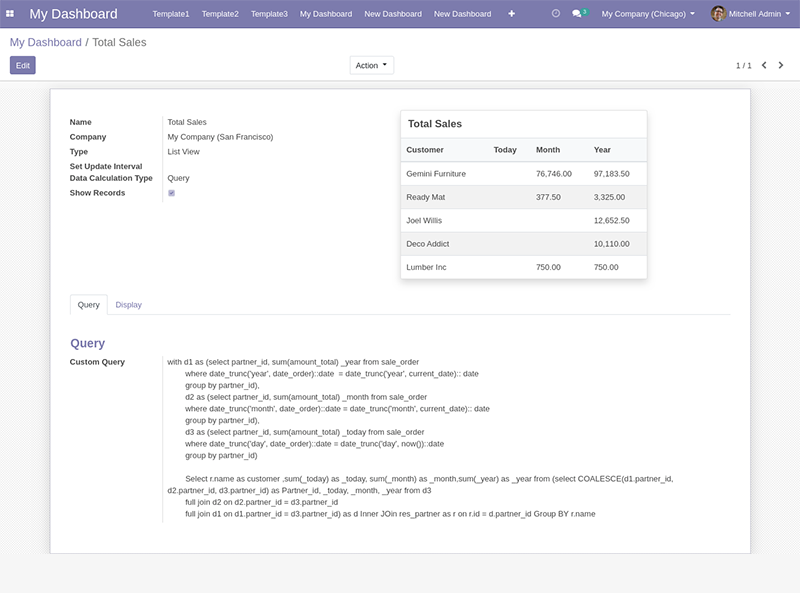The image size is (800, 593).
Task: Expand the Action dropdown
Action: pos(371,65)
